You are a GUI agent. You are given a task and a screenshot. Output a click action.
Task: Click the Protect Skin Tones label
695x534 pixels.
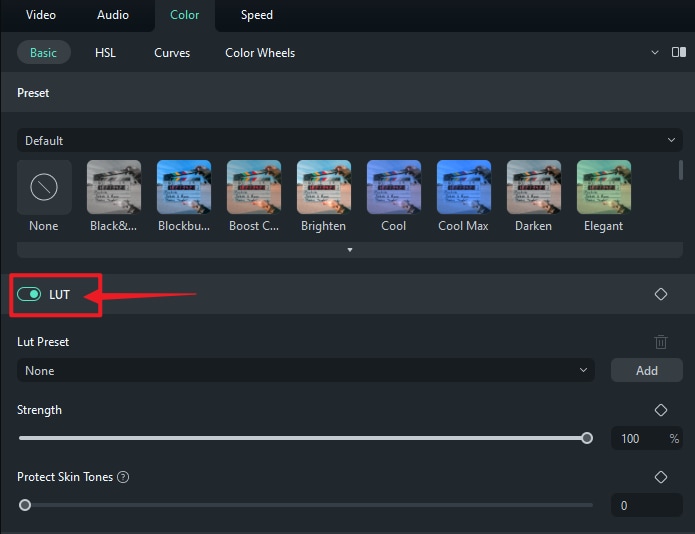point(65,477)
